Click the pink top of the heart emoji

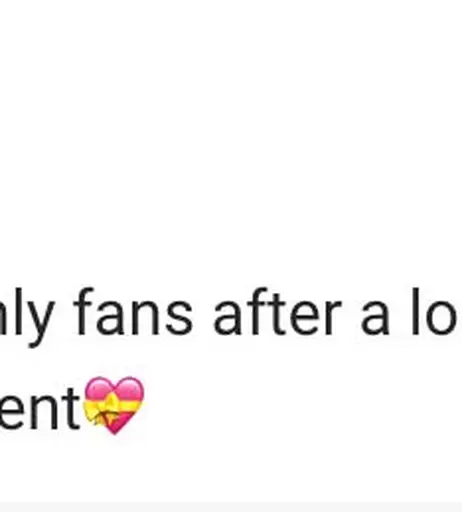[x=114, y=388]
